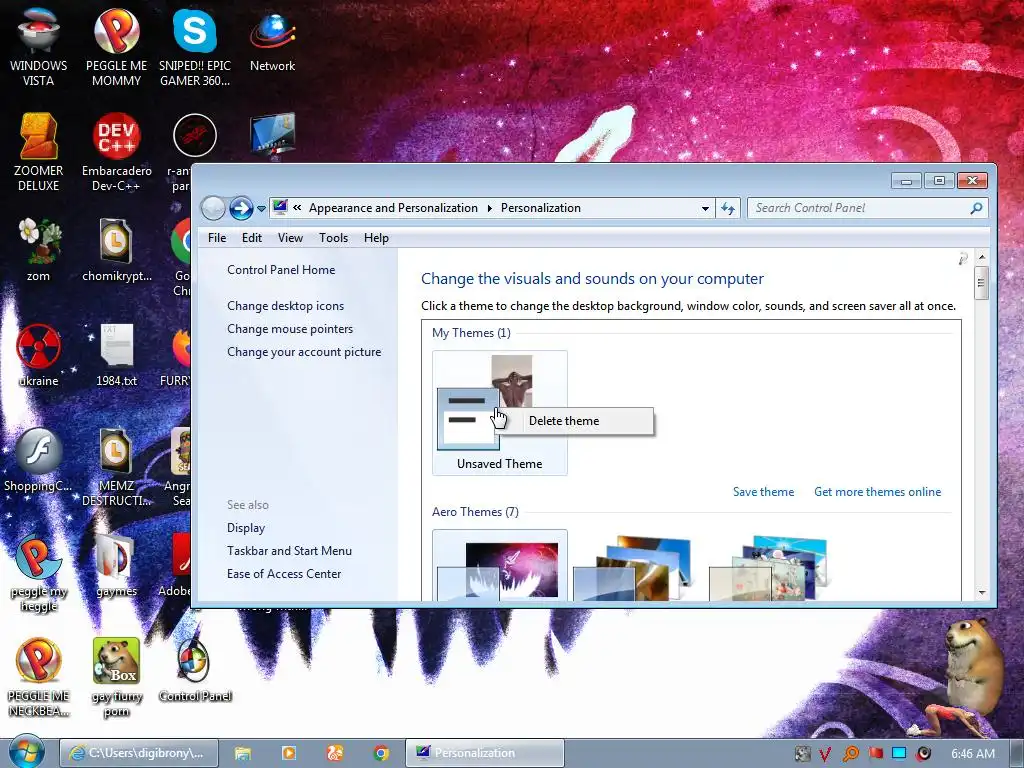Image resolution: width=1024 pixels, height=768 pixels.
Task: Select the third Aero theme with cartoon characters
Action: [x=768, y=568]
